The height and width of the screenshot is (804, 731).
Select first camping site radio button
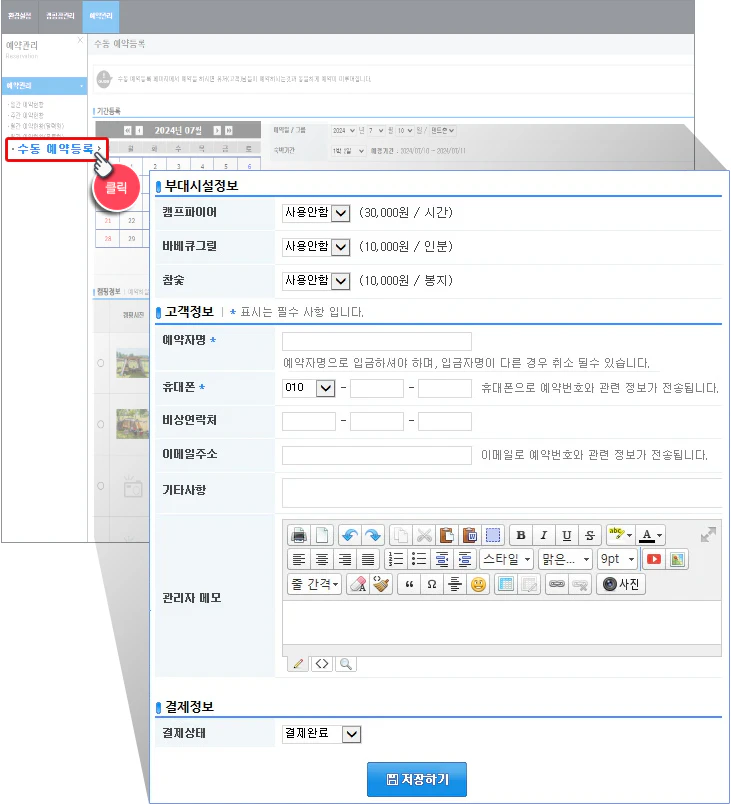(x=101, y=363)
